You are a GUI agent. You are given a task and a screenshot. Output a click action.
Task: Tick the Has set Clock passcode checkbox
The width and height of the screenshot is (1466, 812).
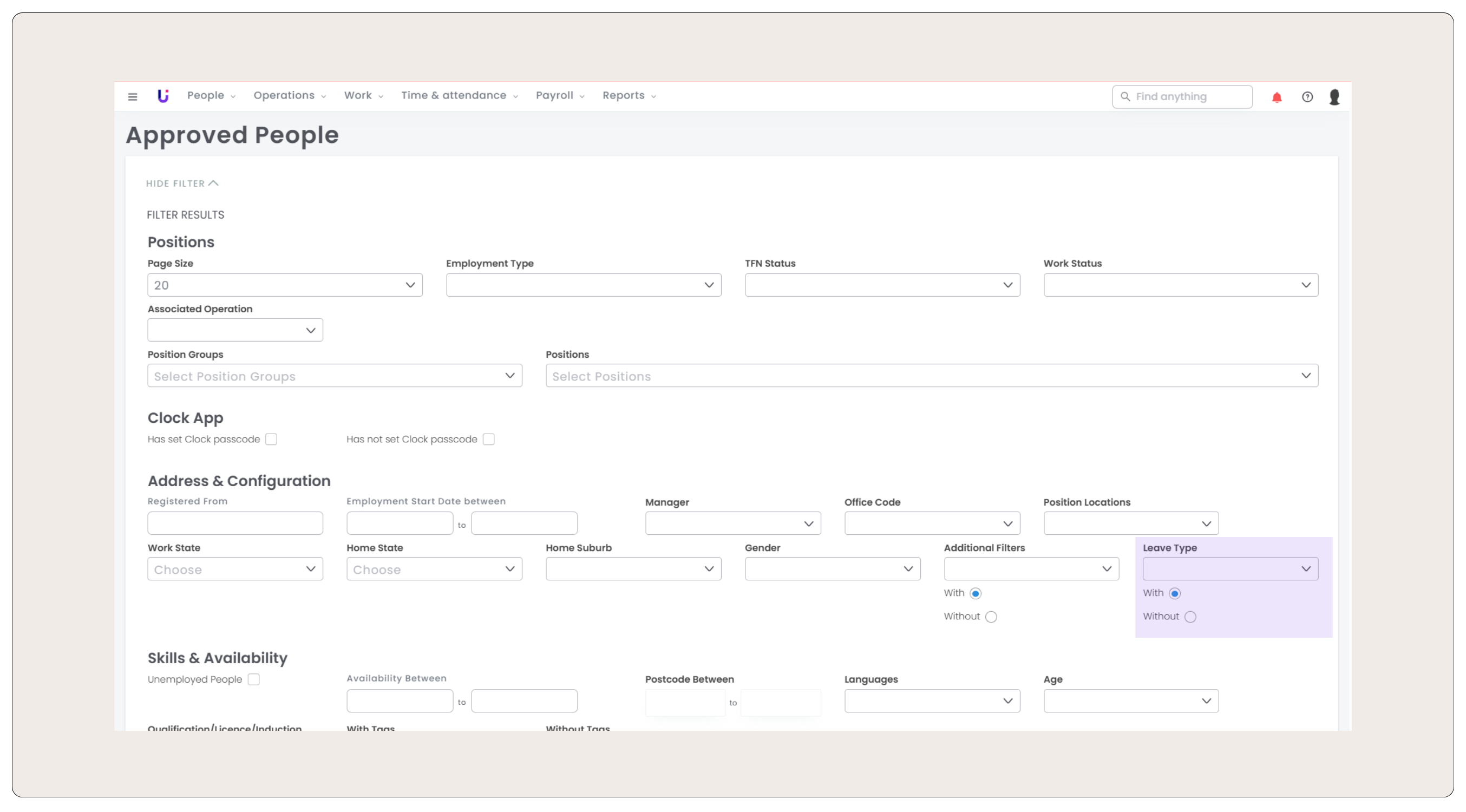point(271,439)
